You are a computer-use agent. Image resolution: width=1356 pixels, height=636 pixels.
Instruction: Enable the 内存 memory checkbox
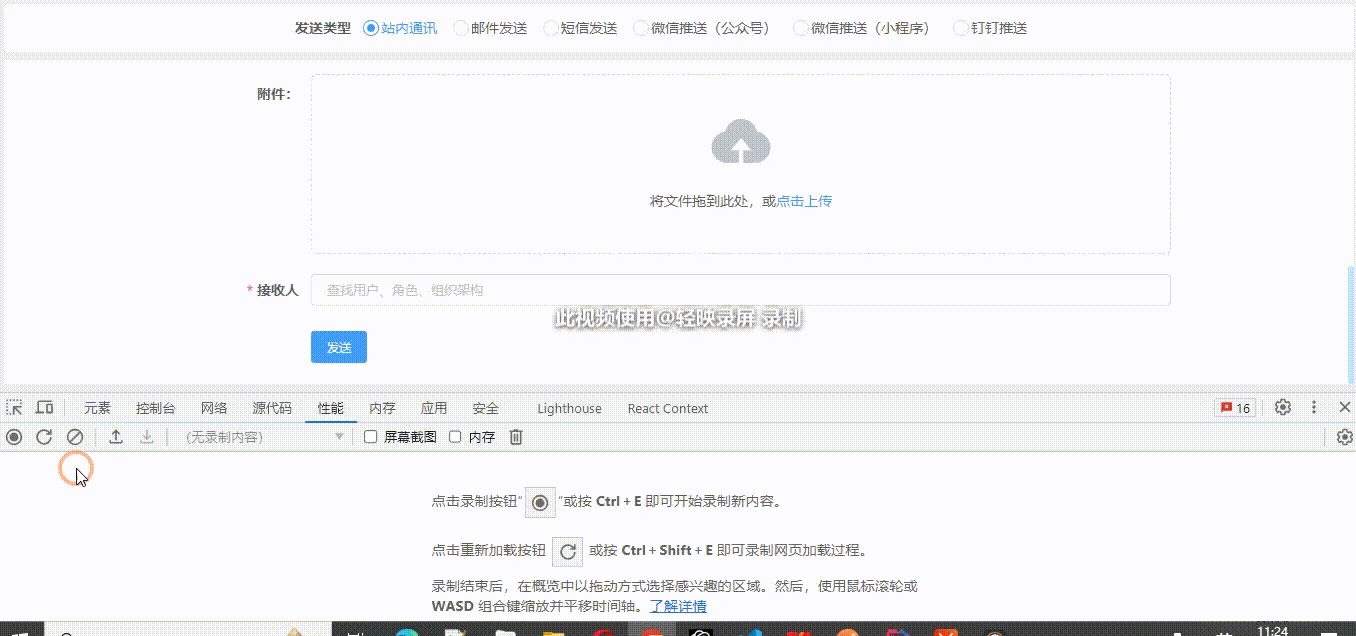[x=455, y=437]
